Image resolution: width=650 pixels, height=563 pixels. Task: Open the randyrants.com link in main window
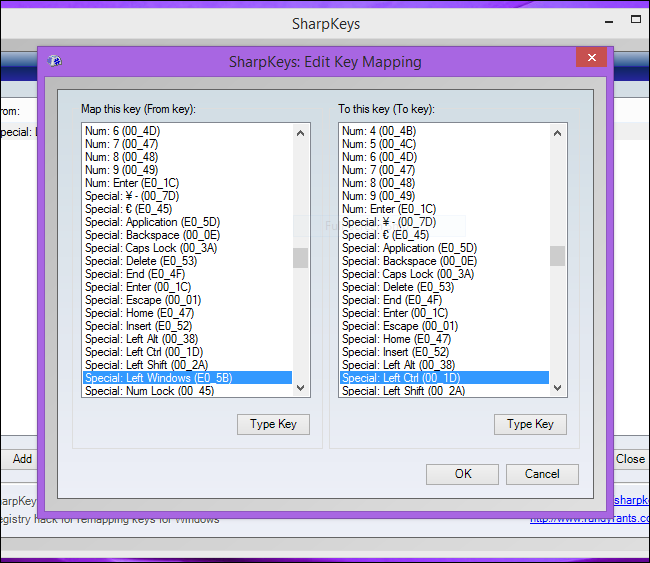point(589,518)
